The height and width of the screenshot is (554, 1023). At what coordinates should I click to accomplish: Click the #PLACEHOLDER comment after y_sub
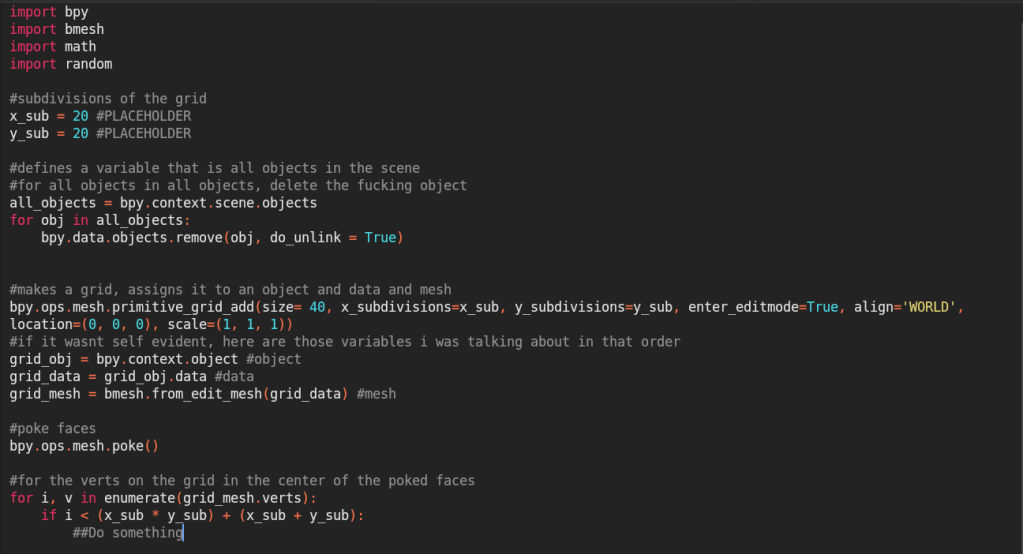pos(144,133)
